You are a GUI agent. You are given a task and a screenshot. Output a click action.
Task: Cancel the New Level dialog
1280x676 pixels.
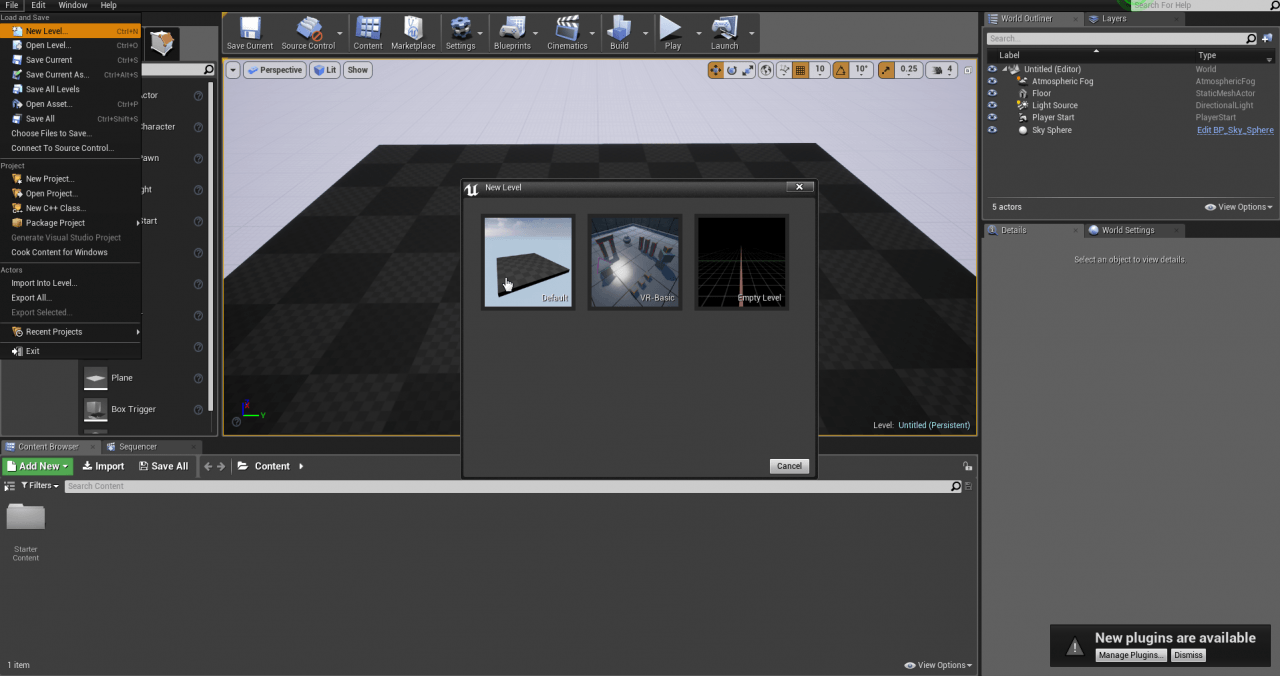(789, 466)
